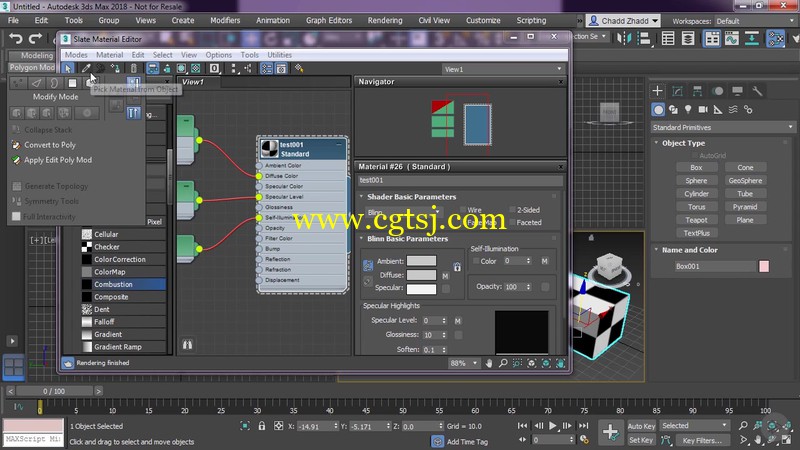Image resolution: width=800 pixels, height=450 pixels.
Task: Enable the Faceted checkbox
Action: pyautogui.click(x=512, y=222)
